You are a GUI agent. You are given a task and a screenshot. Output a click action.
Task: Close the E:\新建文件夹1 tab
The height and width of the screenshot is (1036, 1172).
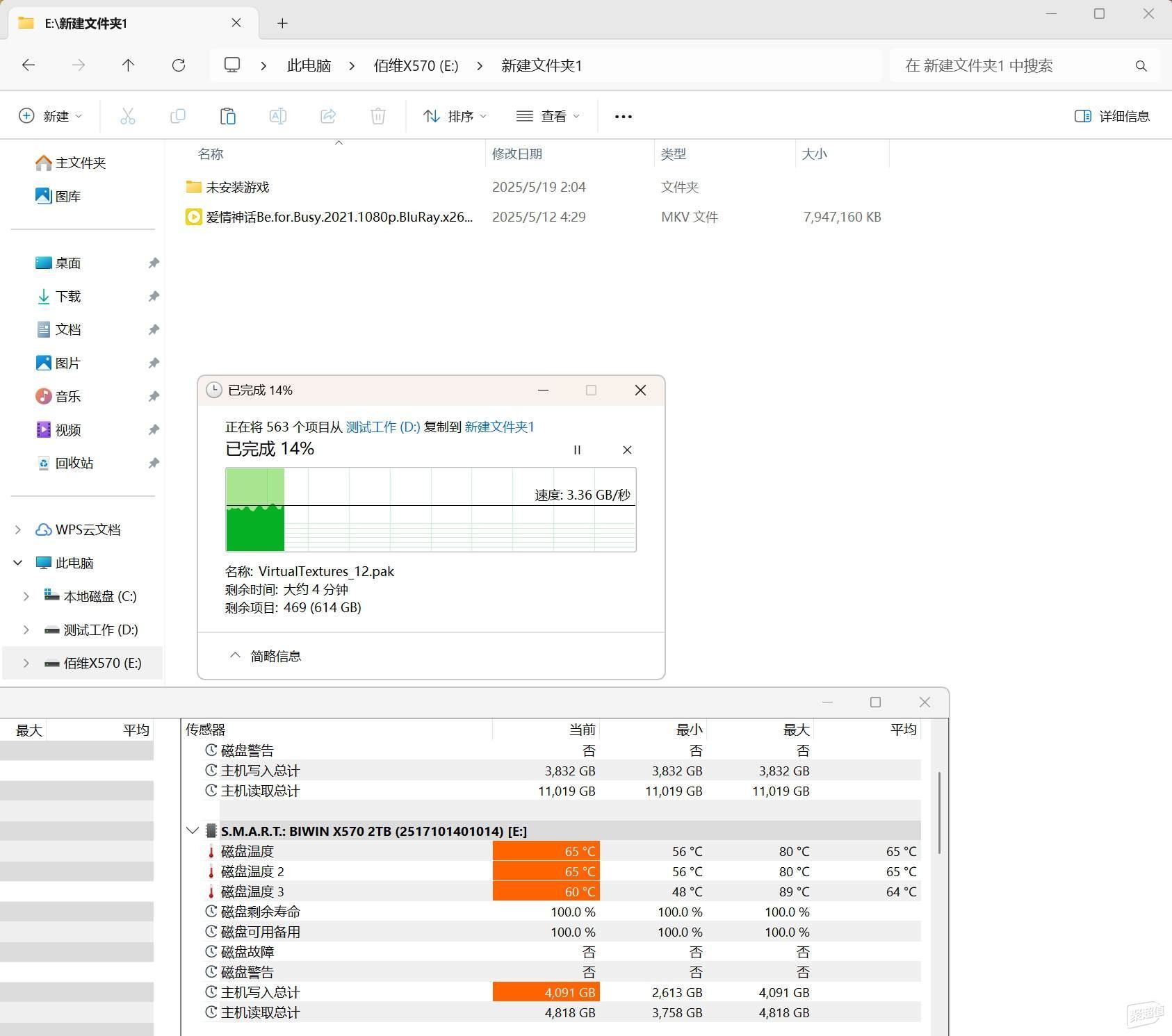tap(236, 23)
